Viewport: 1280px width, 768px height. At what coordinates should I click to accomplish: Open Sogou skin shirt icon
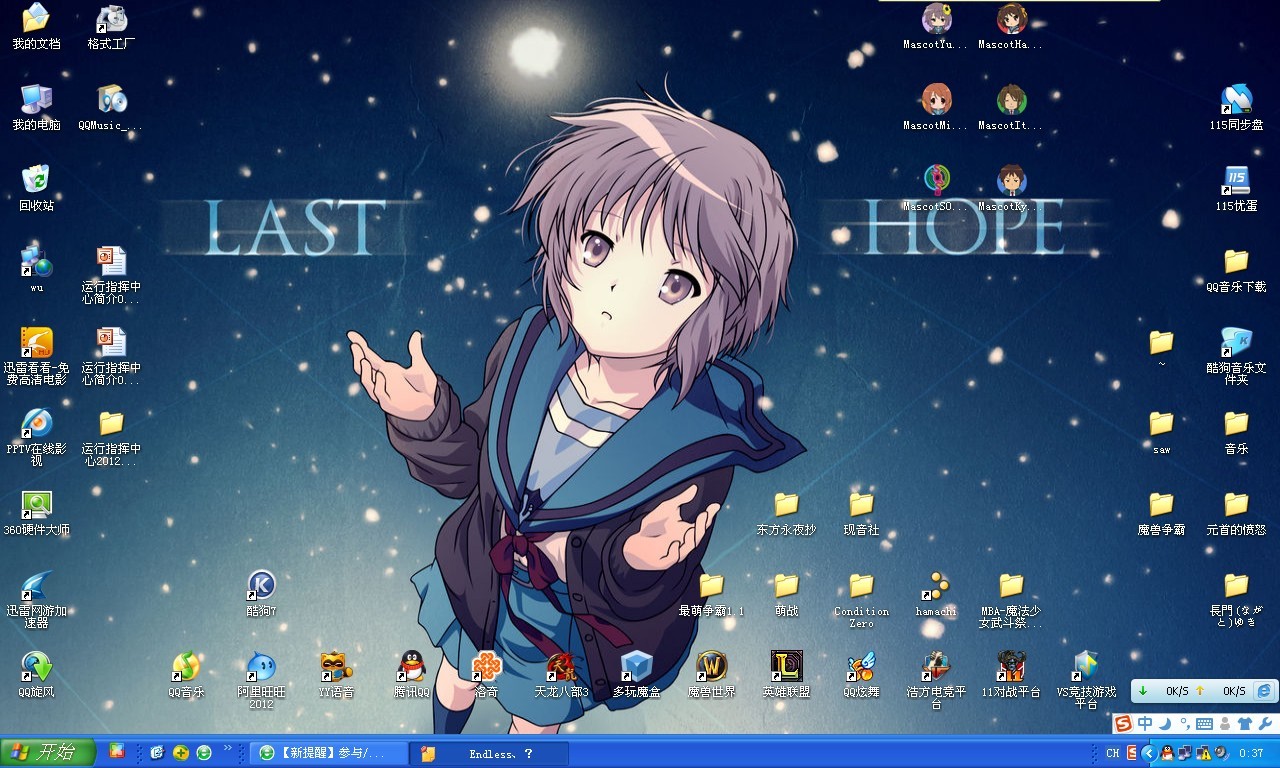[1244, 723]
